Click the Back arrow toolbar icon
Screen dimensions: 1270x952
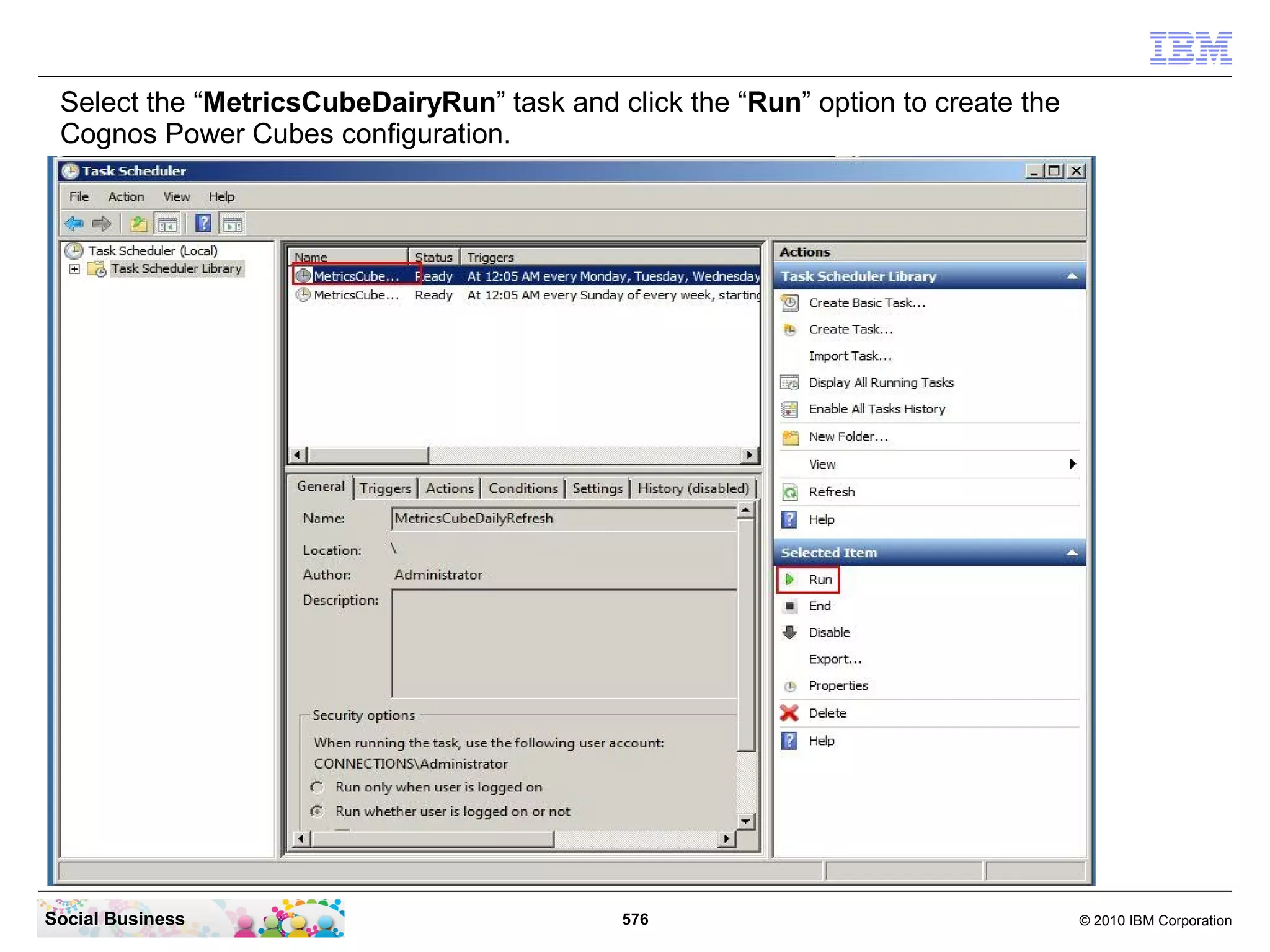(x=74, y=224)
